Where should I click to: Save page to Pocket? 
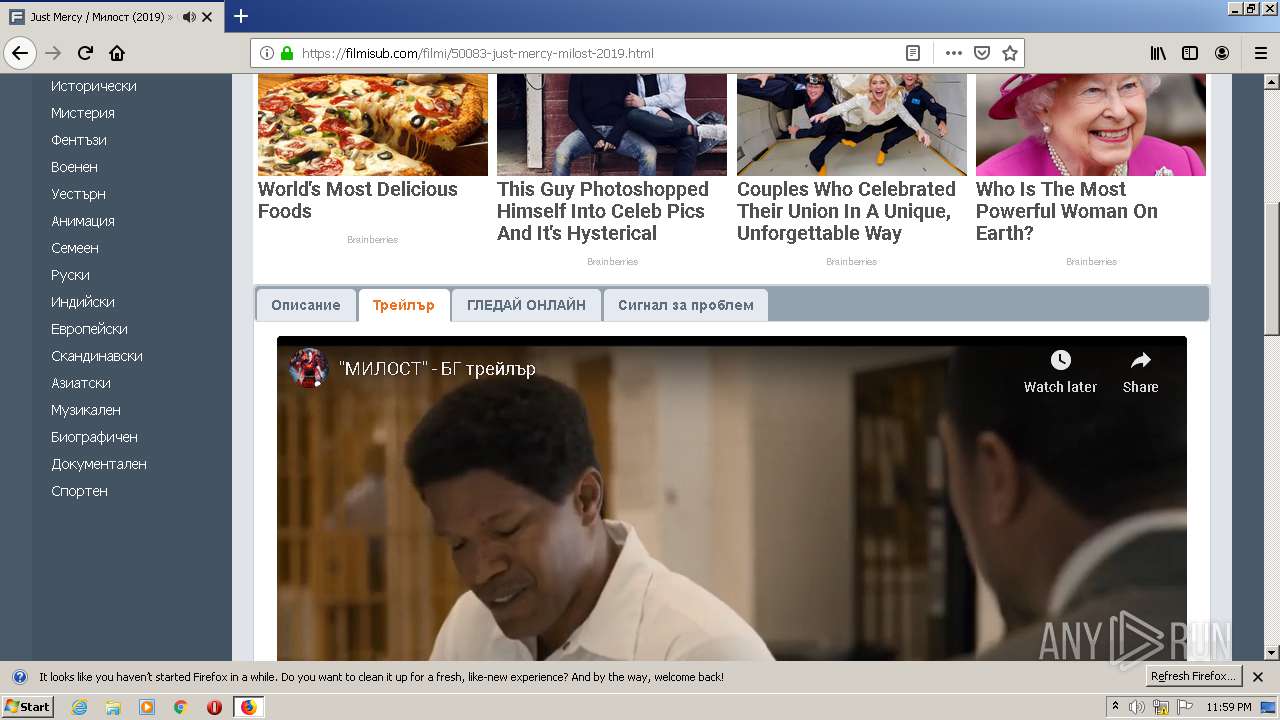click(982, 53)
